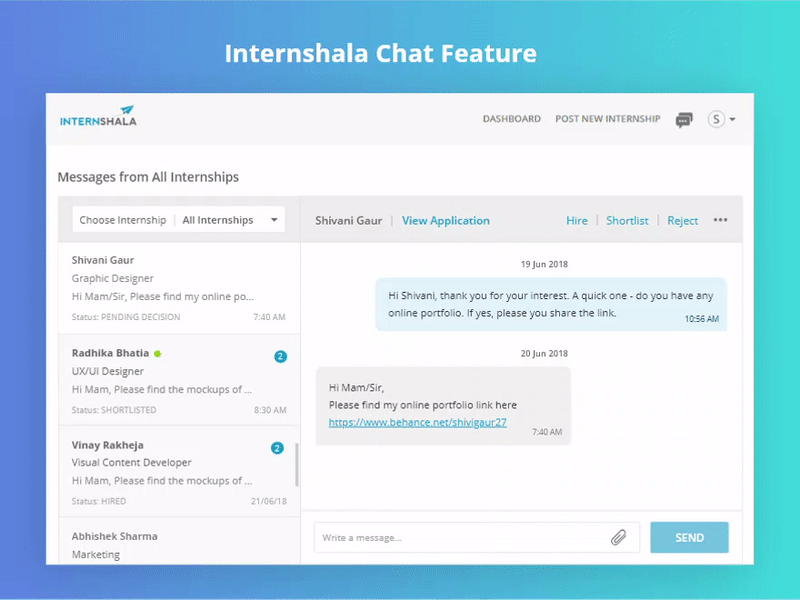
Task: Shortlist the candidate Shivani Gaur
Action: [x=627, y=220]
